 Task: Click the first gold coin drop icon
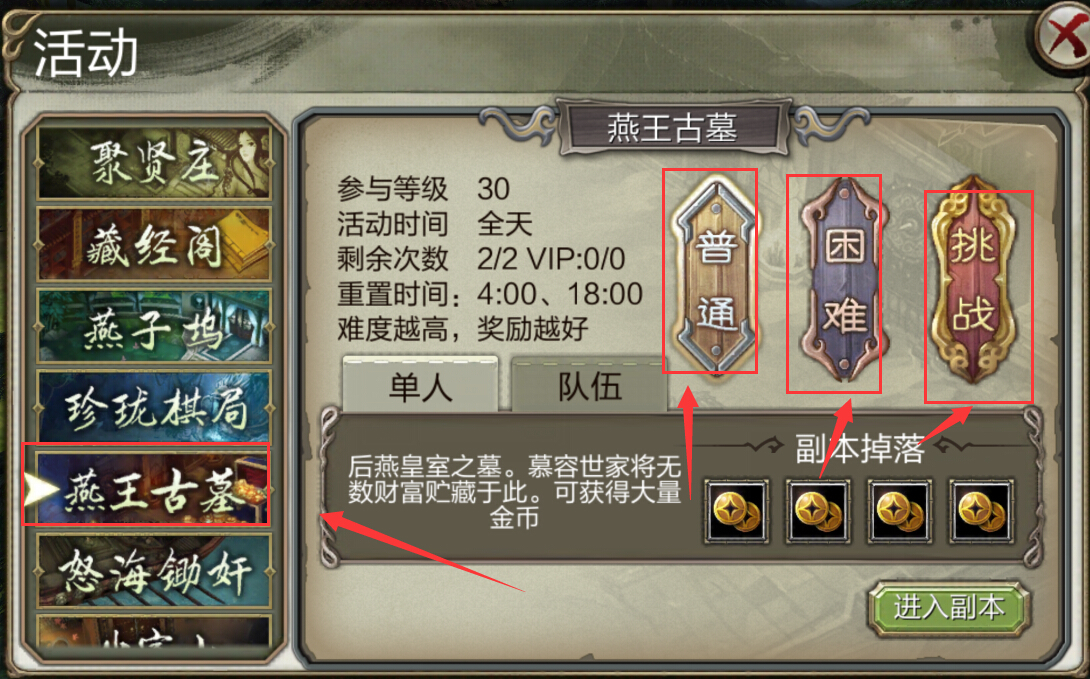coord(736,512)
